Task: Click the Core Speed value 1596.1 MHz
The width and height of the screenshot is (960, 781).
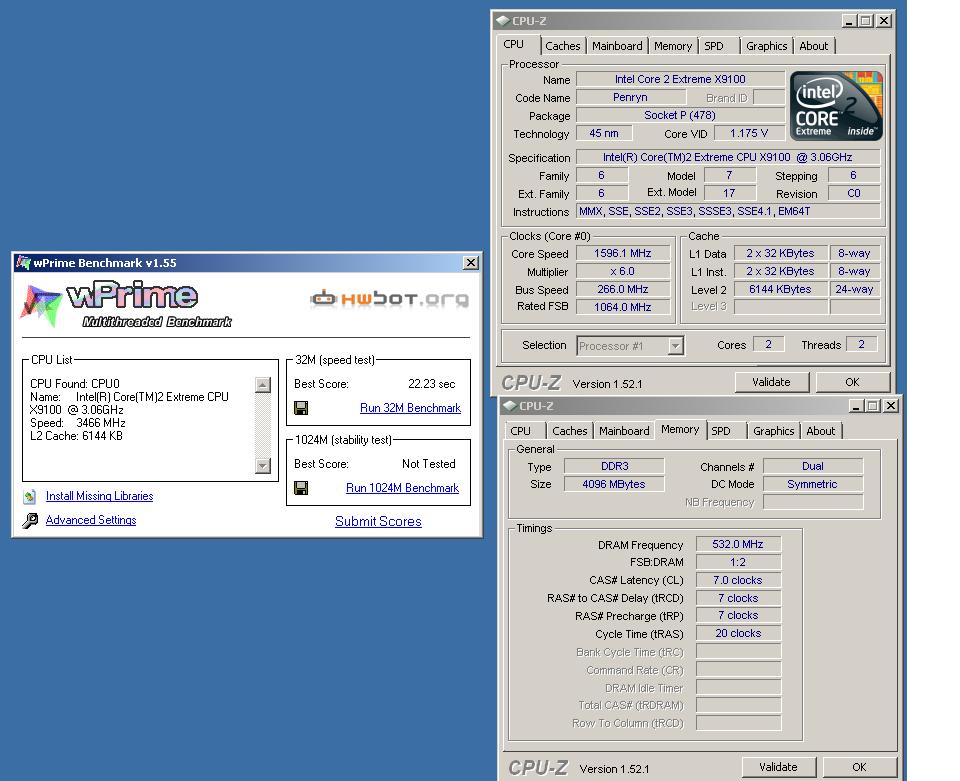Action: (x=623, y=253)
